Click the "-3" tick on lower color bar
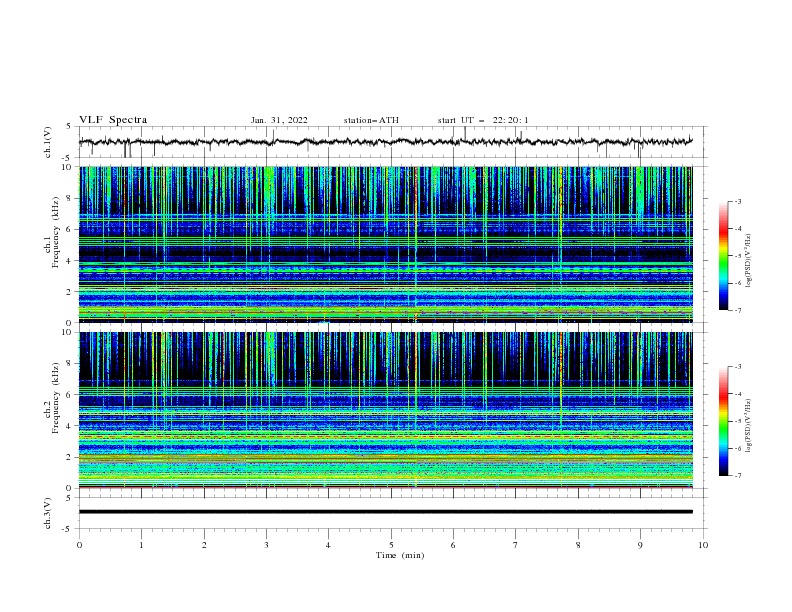This screenshot has width=792, height=612. tap(737, 367)
